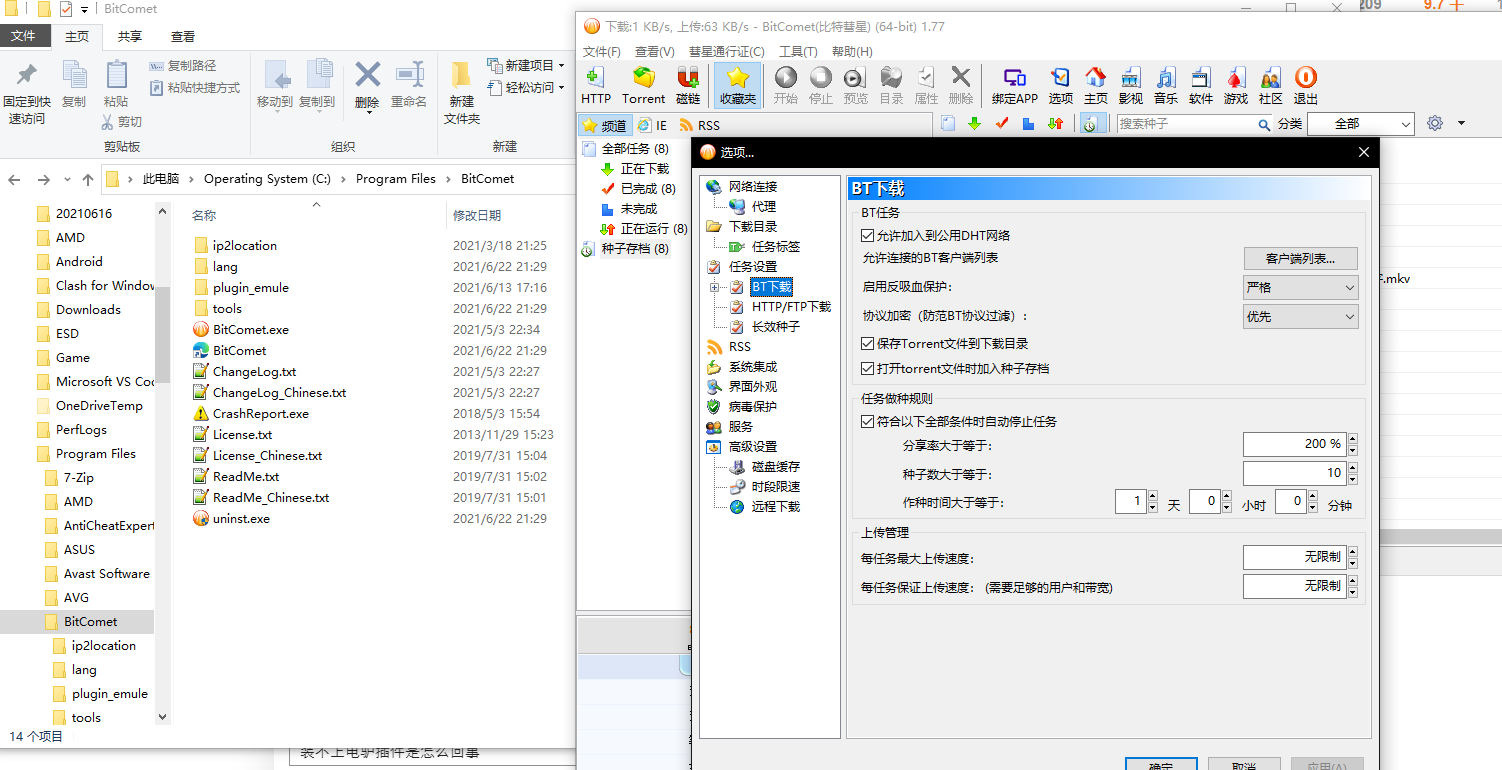The height and width of the screenshot is (770, 1502).
Task: Click the 预览 preview icon
Action: pos(856,86)
